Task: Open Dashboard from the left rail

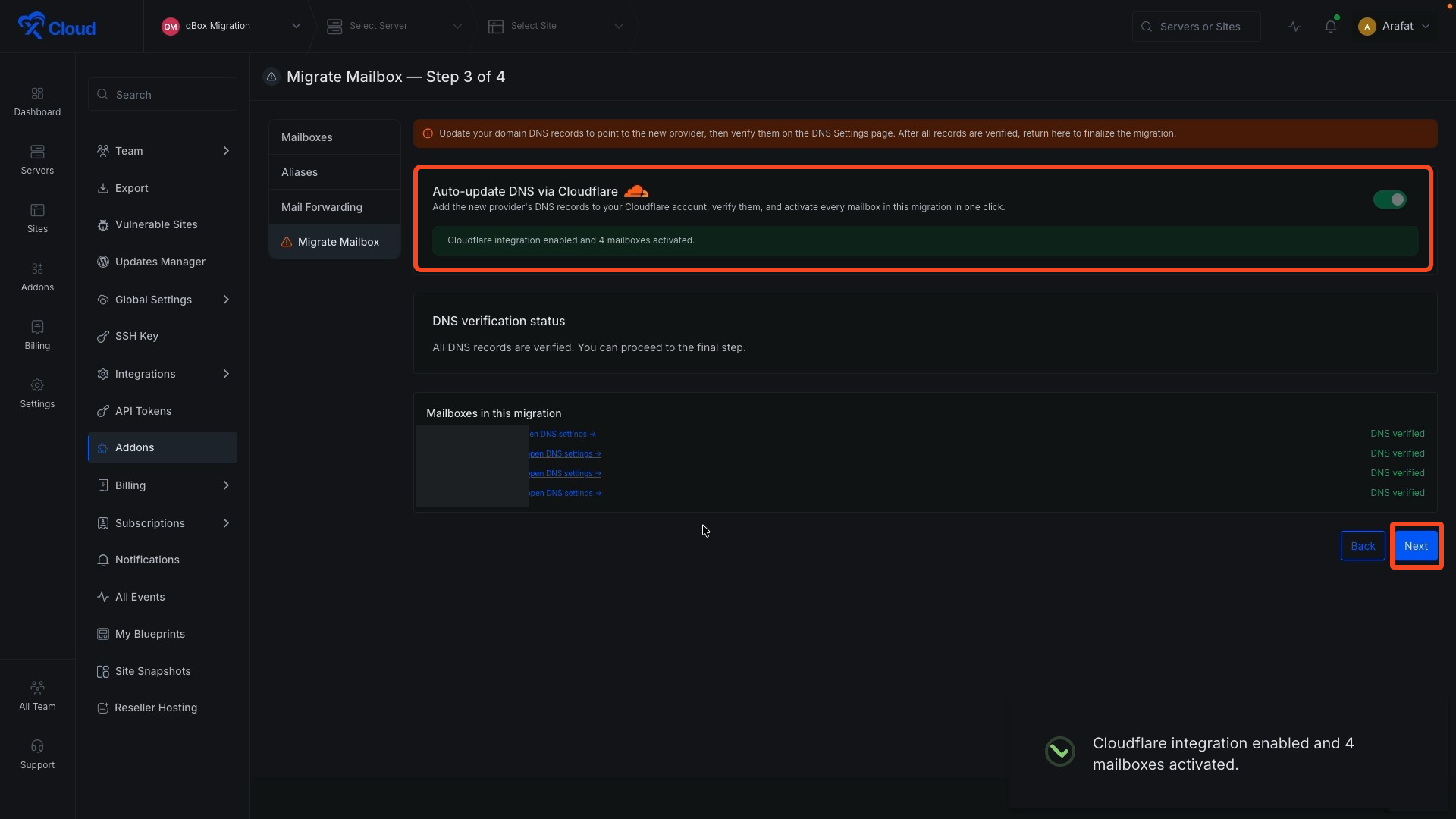Action: [x=37, y=102]
